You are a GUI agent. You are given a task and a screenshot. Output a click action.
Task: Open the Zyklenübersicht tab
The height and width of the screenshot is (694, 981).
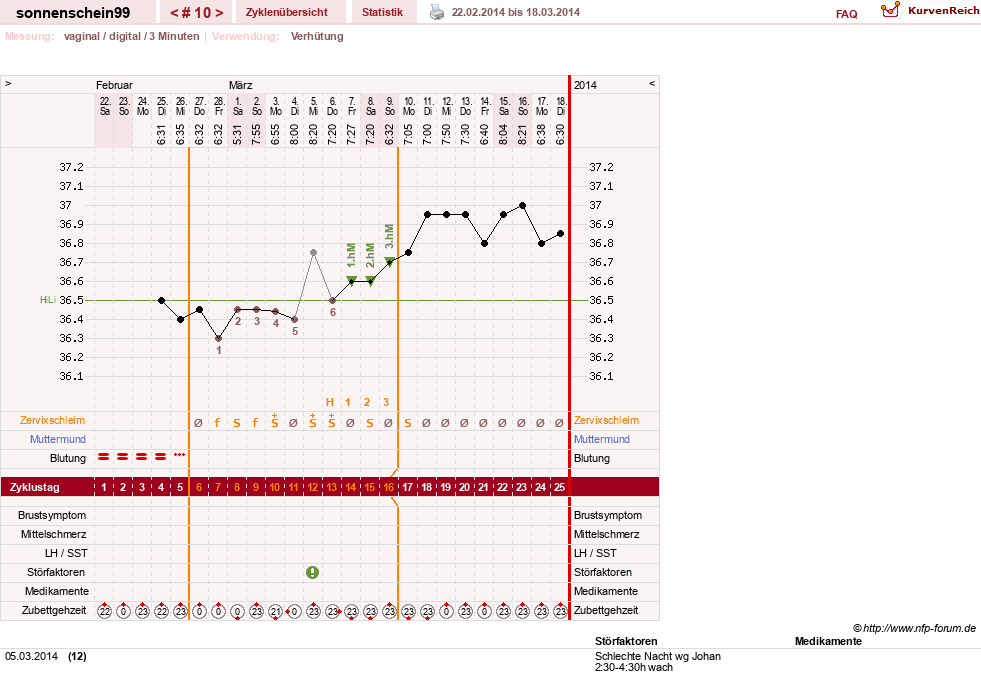point(287,12)
